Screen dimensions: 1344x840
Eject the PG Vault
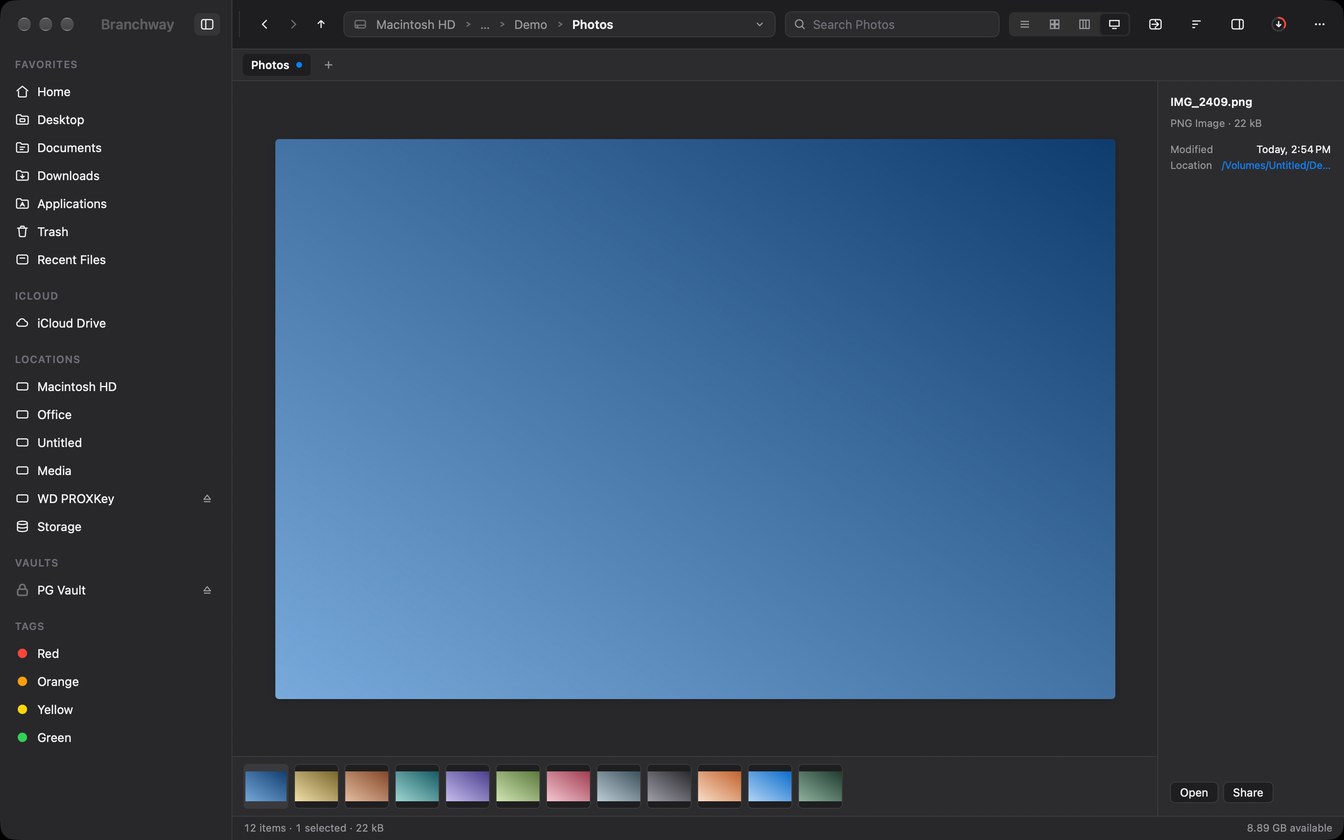(207, 590)
